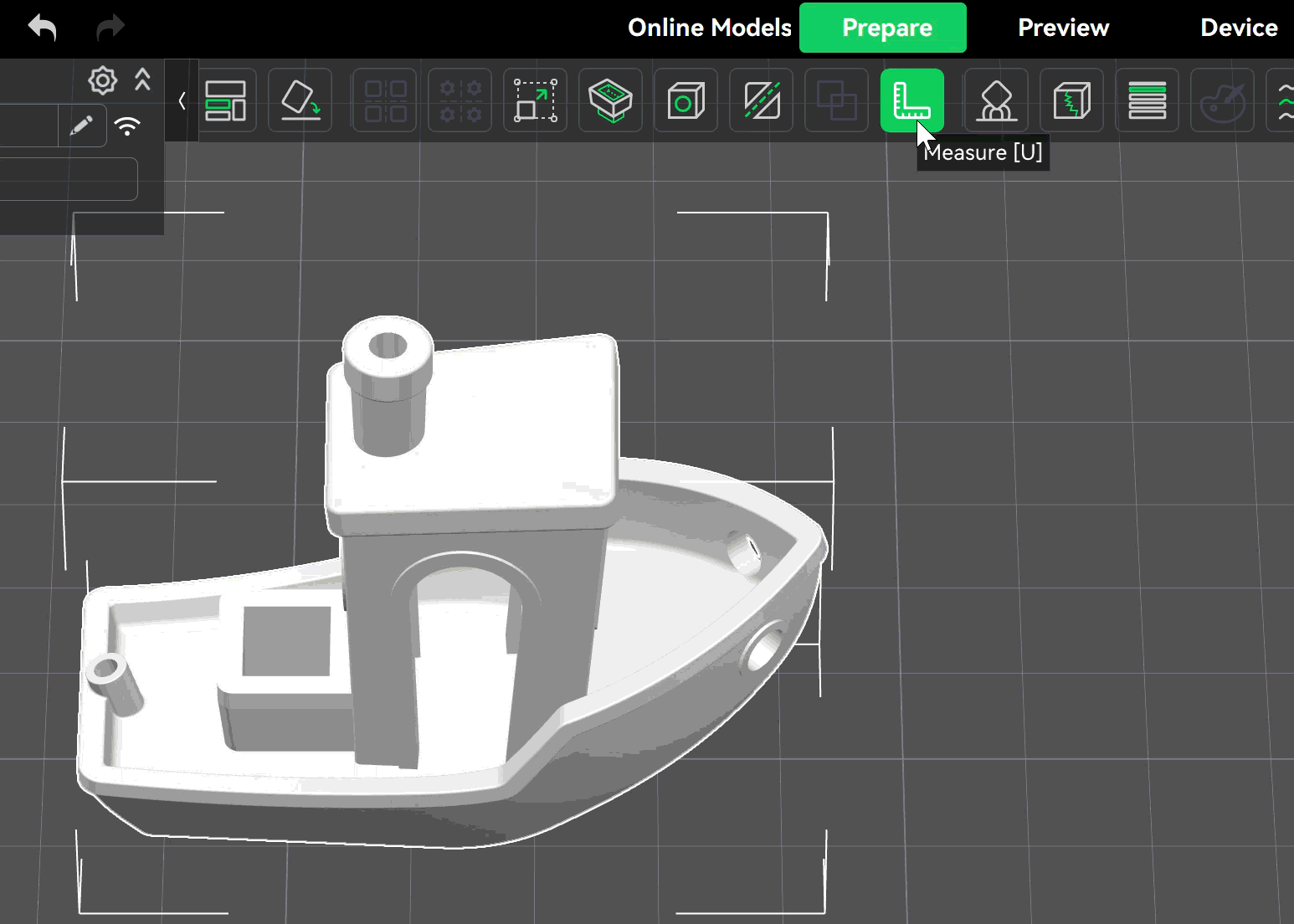Select the cut tool with diagonal line
Screen dimensions: 1294x924
point(762,100)
